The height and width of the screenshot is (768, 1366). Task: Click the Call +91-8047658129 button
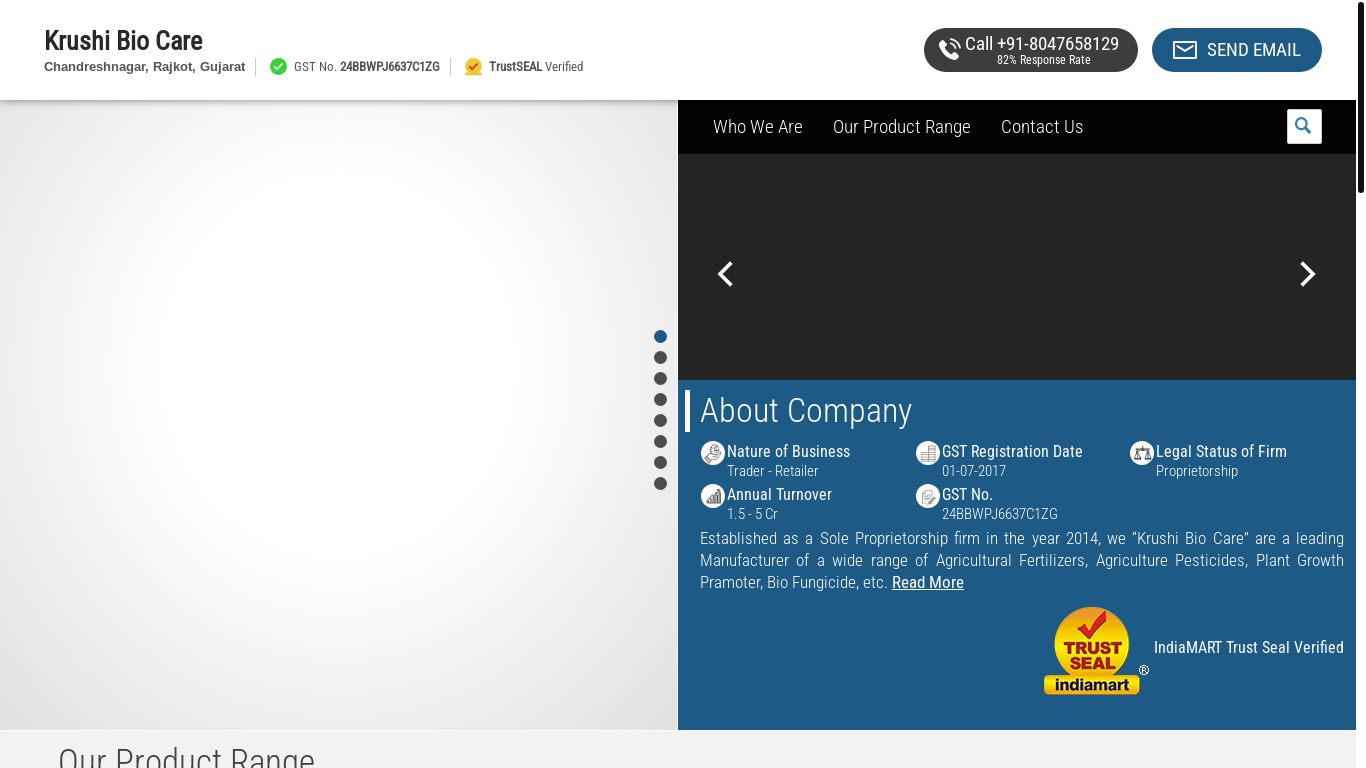[1031, 50]
